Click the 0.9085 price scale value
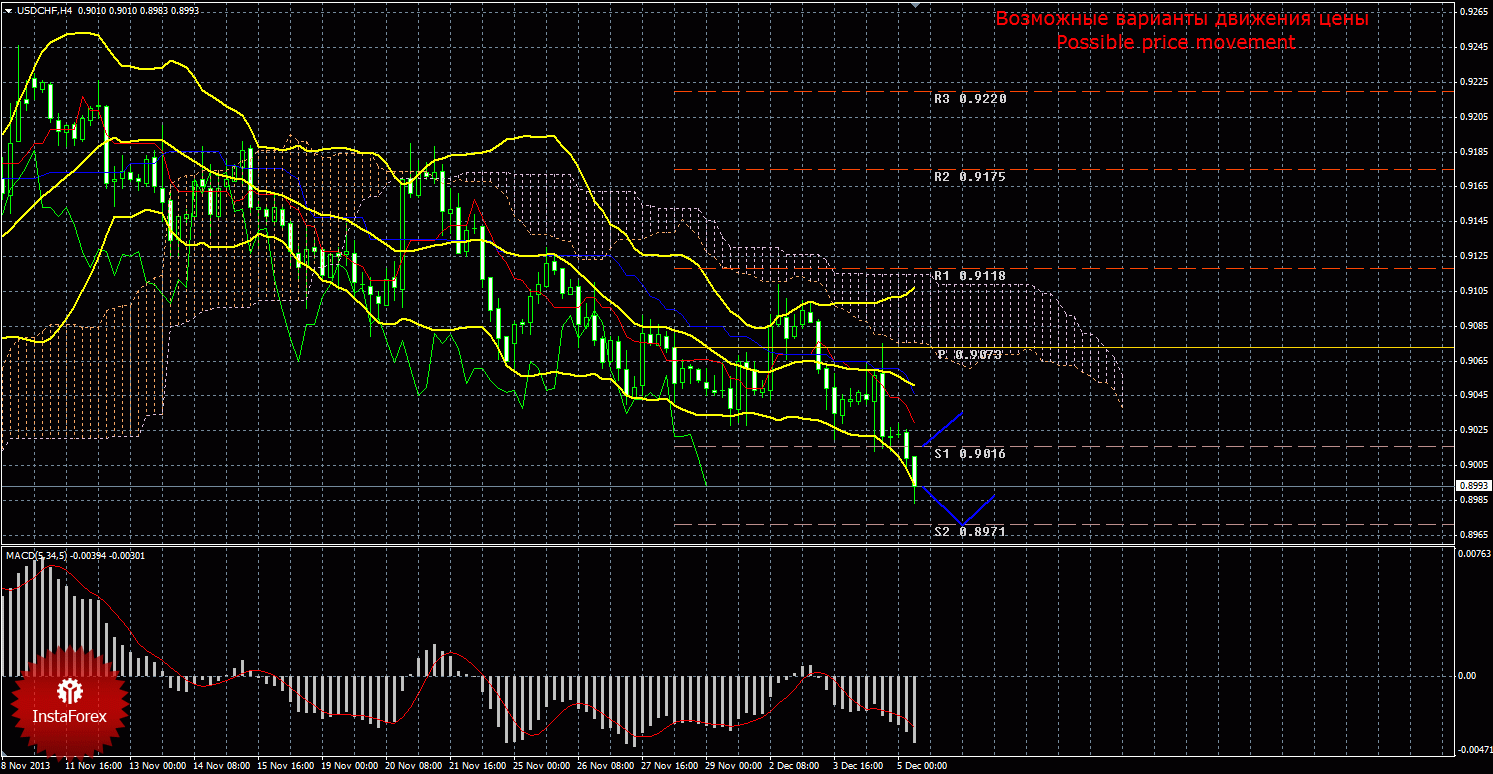Image resolution: width=1493 pixels, height=774 pixels. pyautogui.click(x=1473, y=326)
